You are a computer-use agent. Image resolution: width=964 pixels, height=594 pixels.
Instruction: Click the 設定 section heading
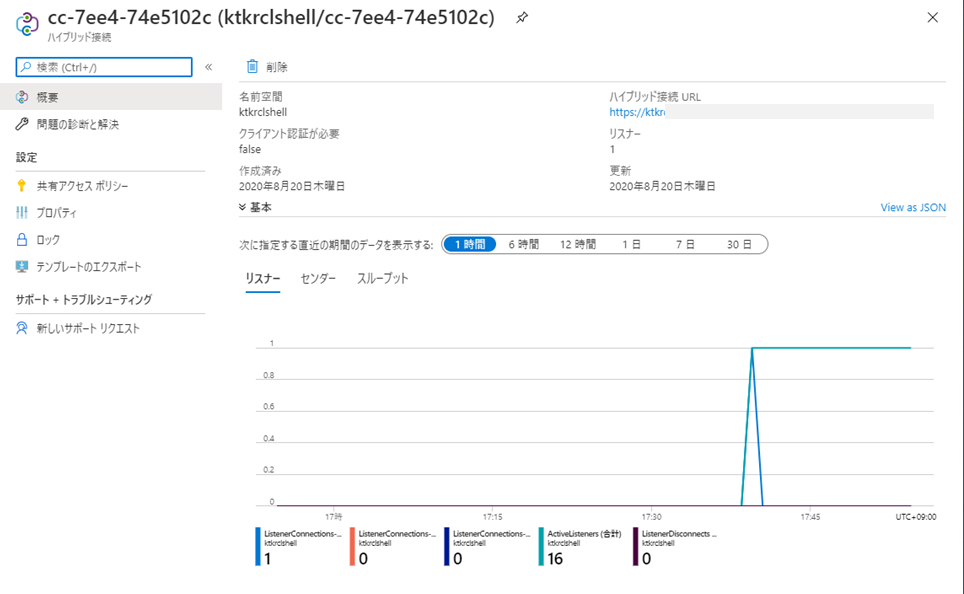click(x=26, y=157)
